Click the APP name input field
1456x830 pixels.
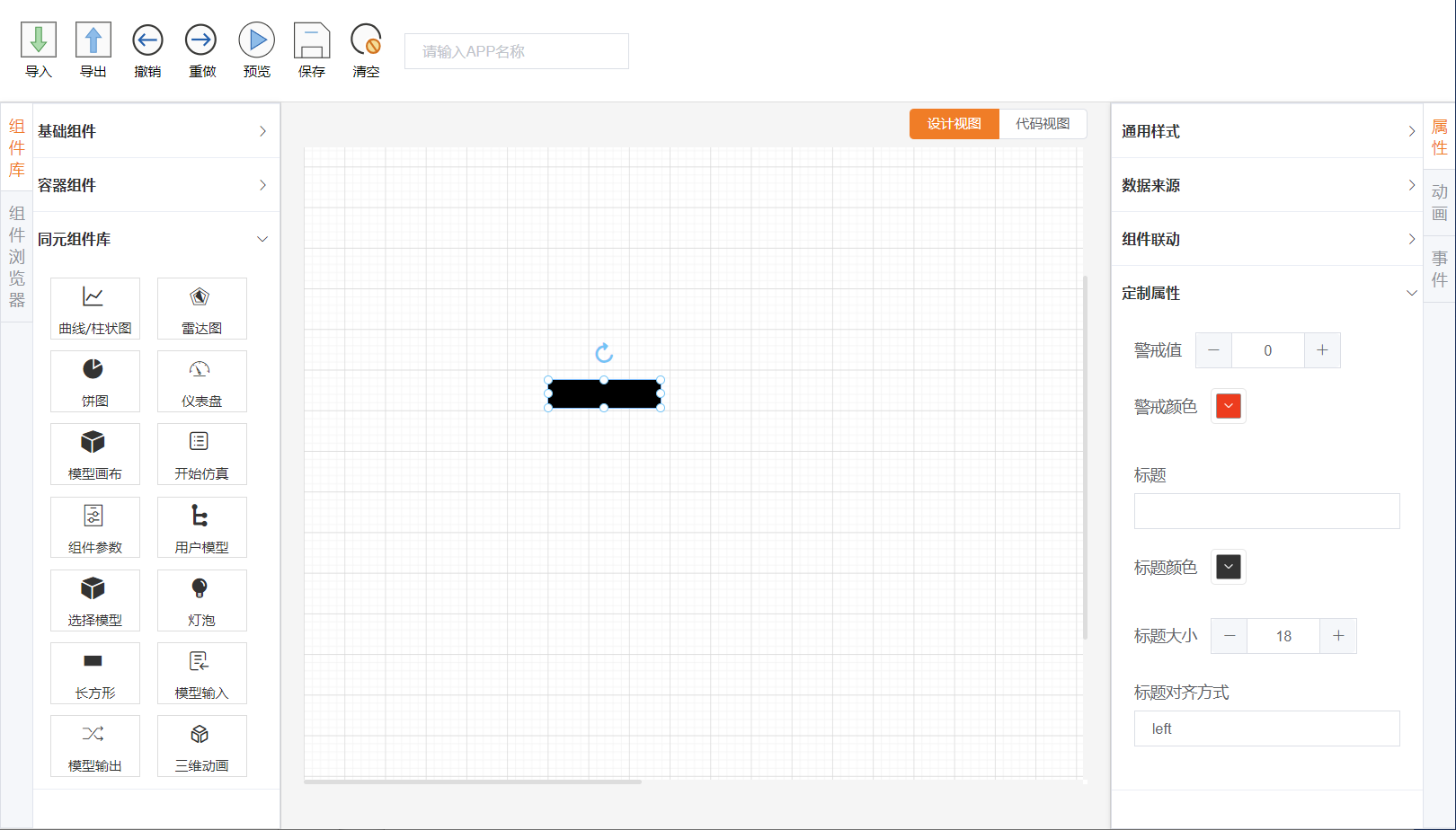(517, 51)
